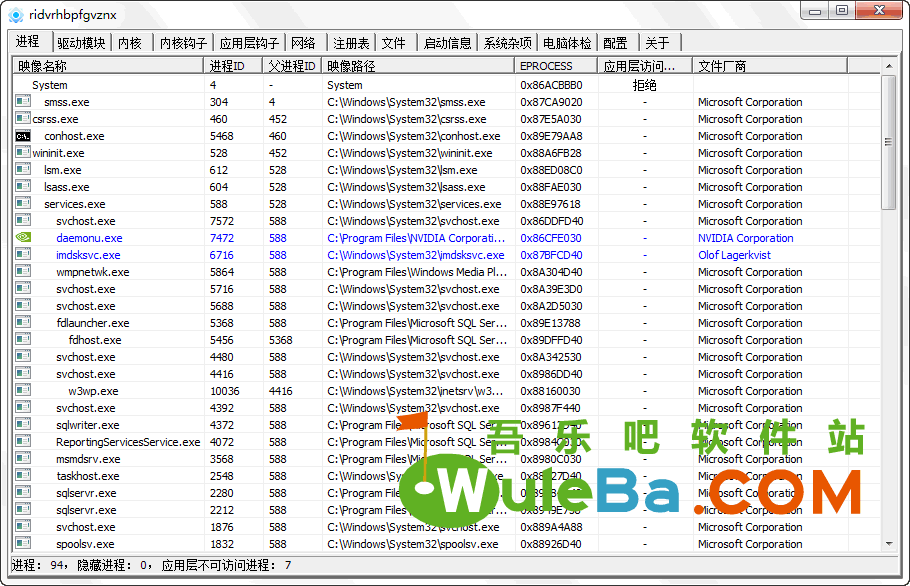Click the 应用层访问... column header
910x586 pixels.
click(x=645, y=66)
